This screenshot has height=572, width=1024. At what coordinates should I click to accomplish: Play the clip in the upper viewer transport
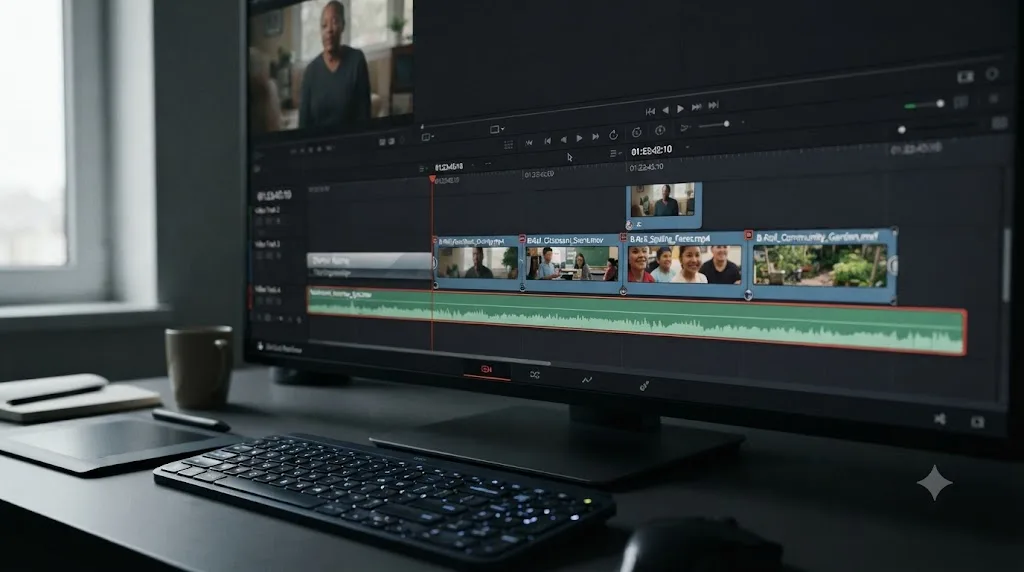680,108
